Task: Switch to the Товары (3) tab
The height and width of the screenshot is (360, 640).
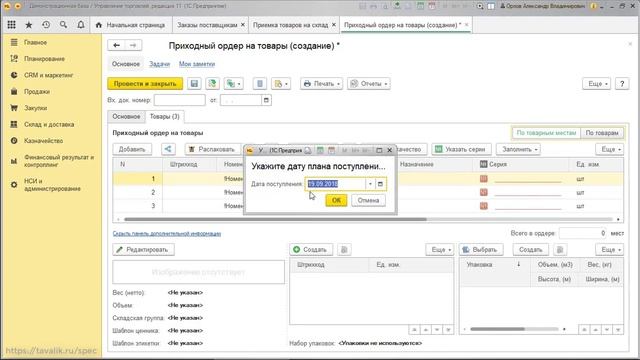Action: tap(164, 117)
